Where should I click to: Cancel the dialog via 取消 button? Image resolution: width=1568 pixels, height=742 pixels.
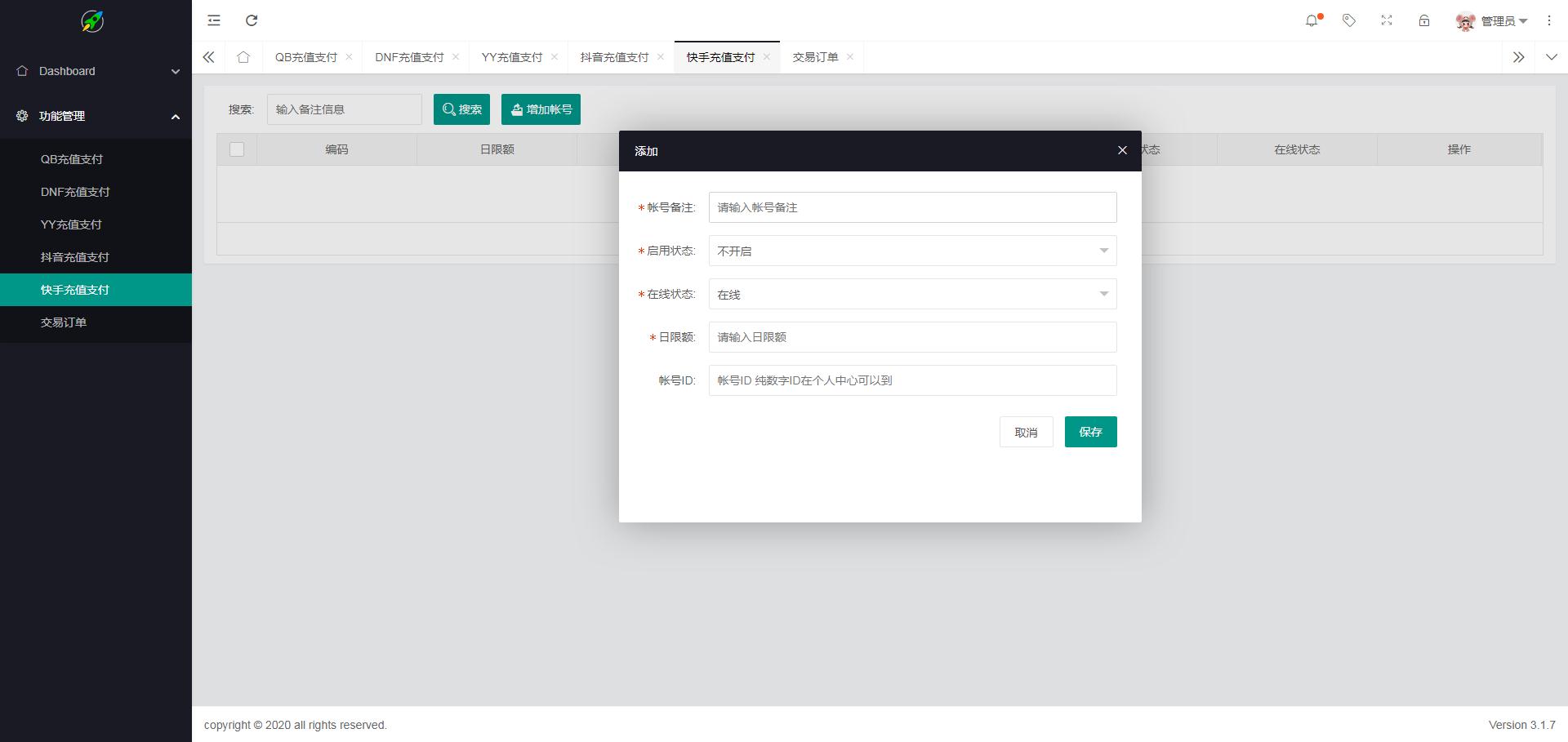click(1026, 432)
